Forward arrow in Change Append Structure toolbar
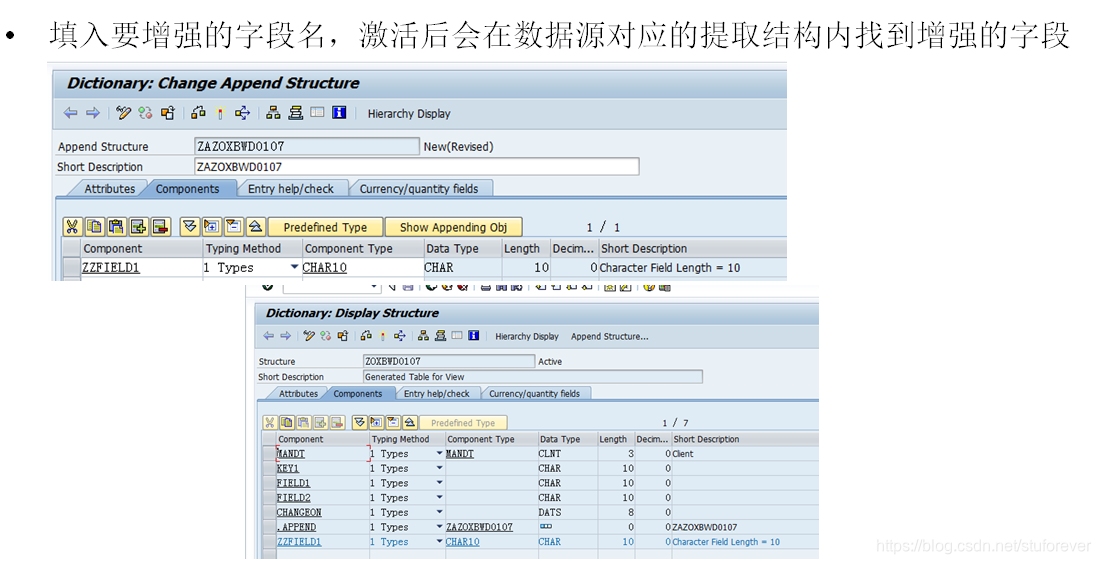This screenshot has height=564, width=1101. click(x=93, y=113)
